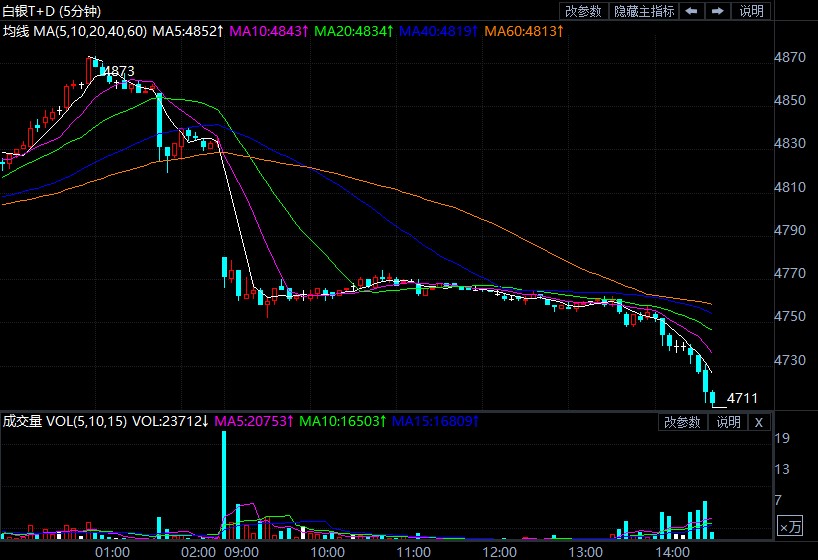Viewport: 818px width, 560px height.
Task: Click the orange MA60:4813 legend
Action: pyautogui.click(x=522, y=31)
